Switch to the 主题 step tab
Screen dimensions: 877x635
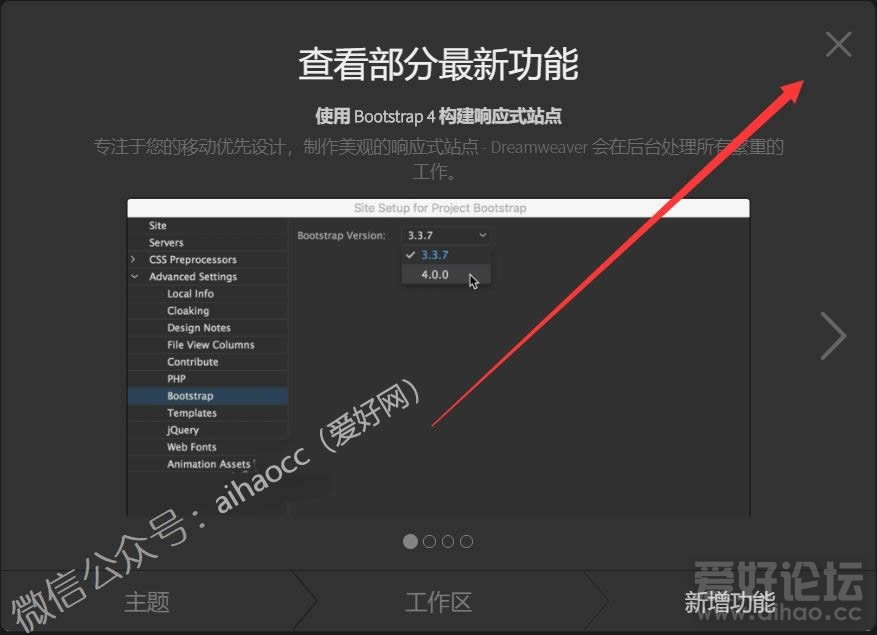[147, 602]
